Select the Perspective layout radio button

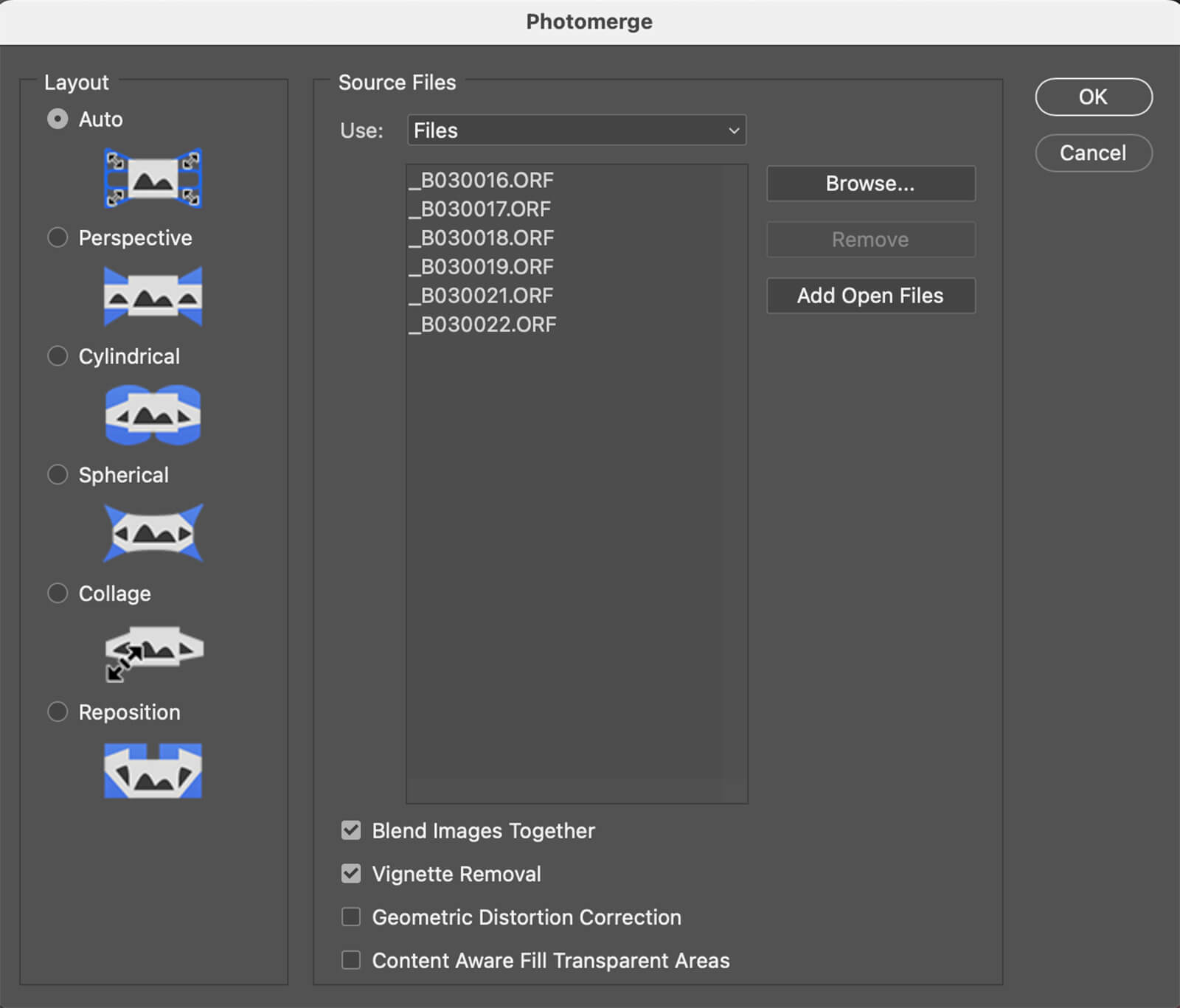[58, 237]
